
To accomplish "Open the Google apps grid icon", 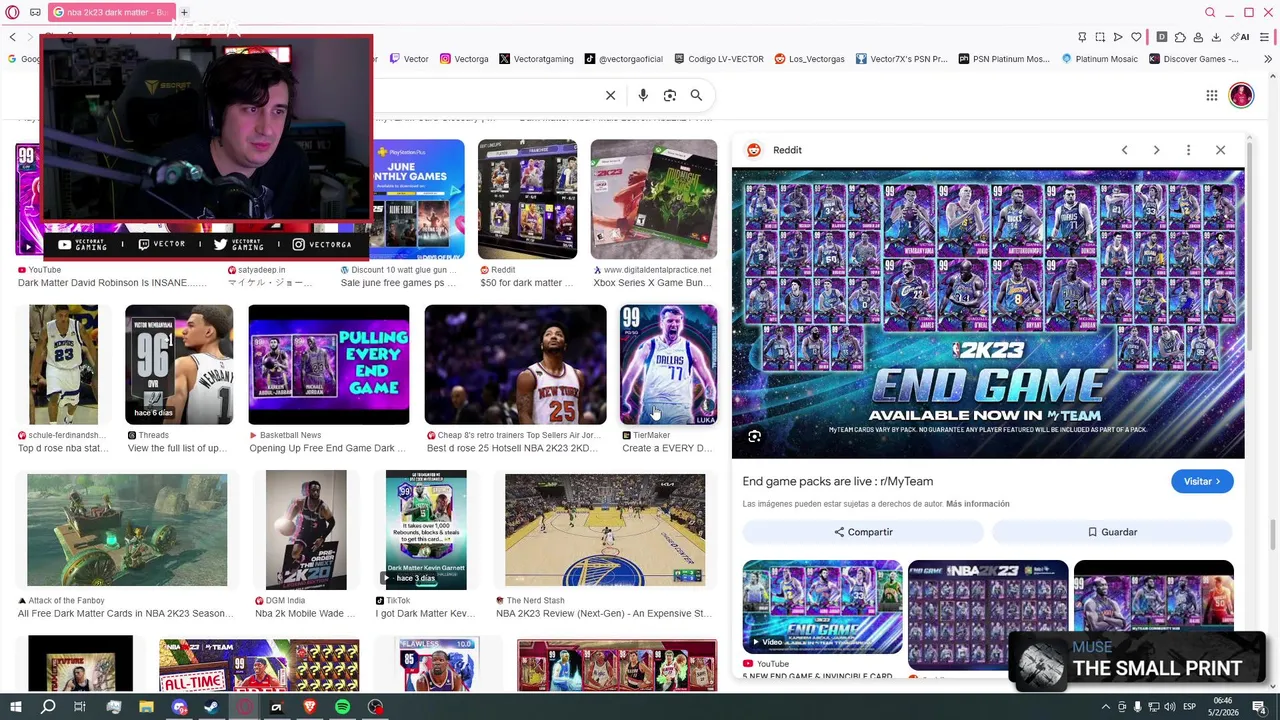I will (x=1211, y=95).
